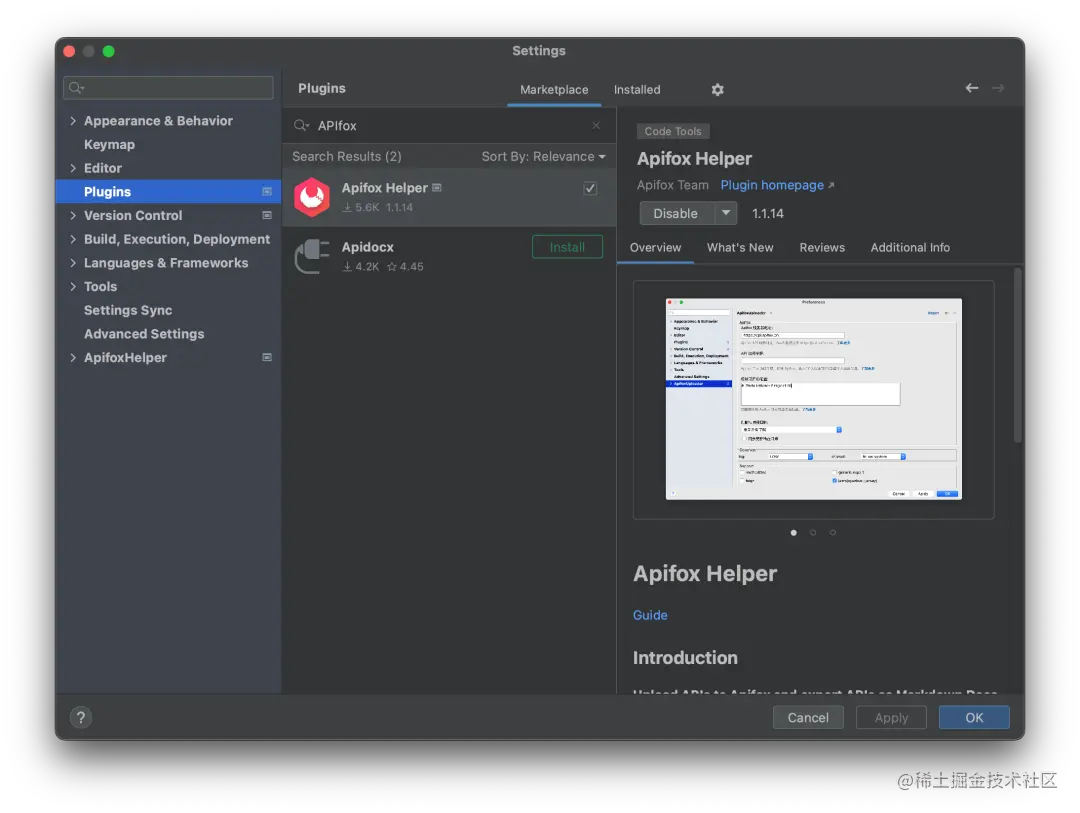Select Advanced Settings in settings tree
The image size is (1080, 813).
(144, 333)
